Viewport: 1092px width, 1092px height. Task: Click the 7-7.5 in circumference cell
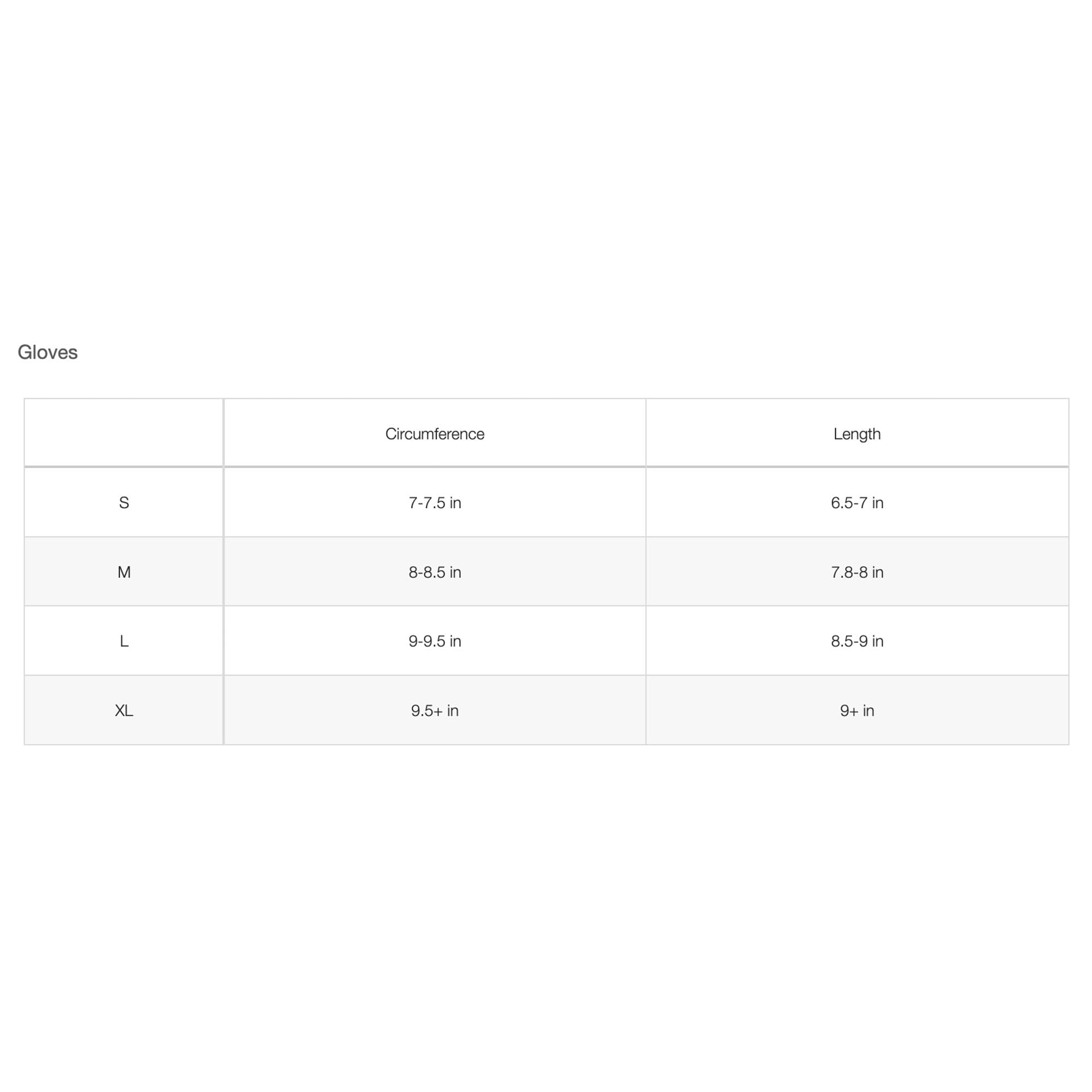click(x=434, y=502)
